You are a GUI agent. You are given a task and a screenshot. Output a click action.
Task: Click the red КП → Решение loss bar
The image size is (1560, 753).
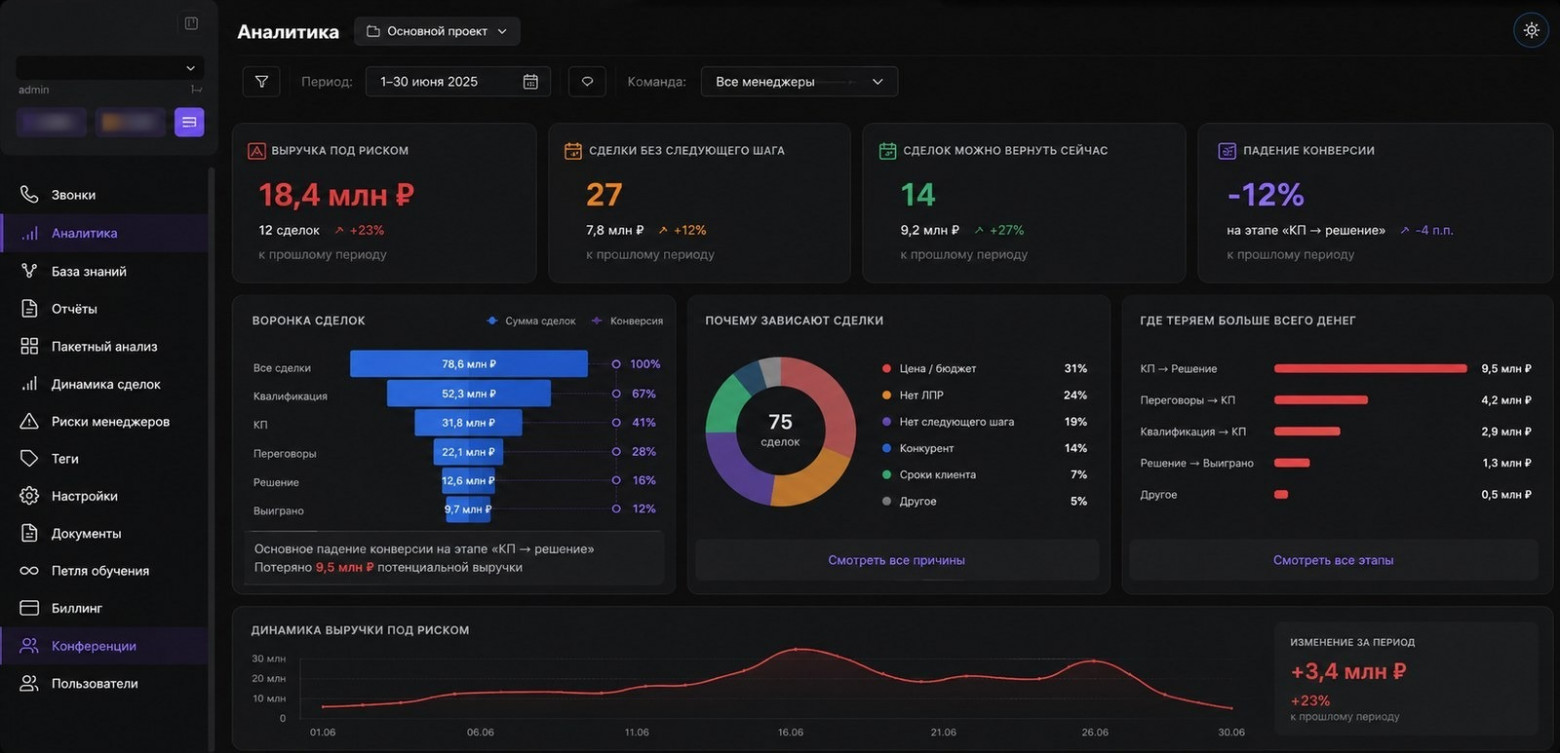coord(1370,369)
